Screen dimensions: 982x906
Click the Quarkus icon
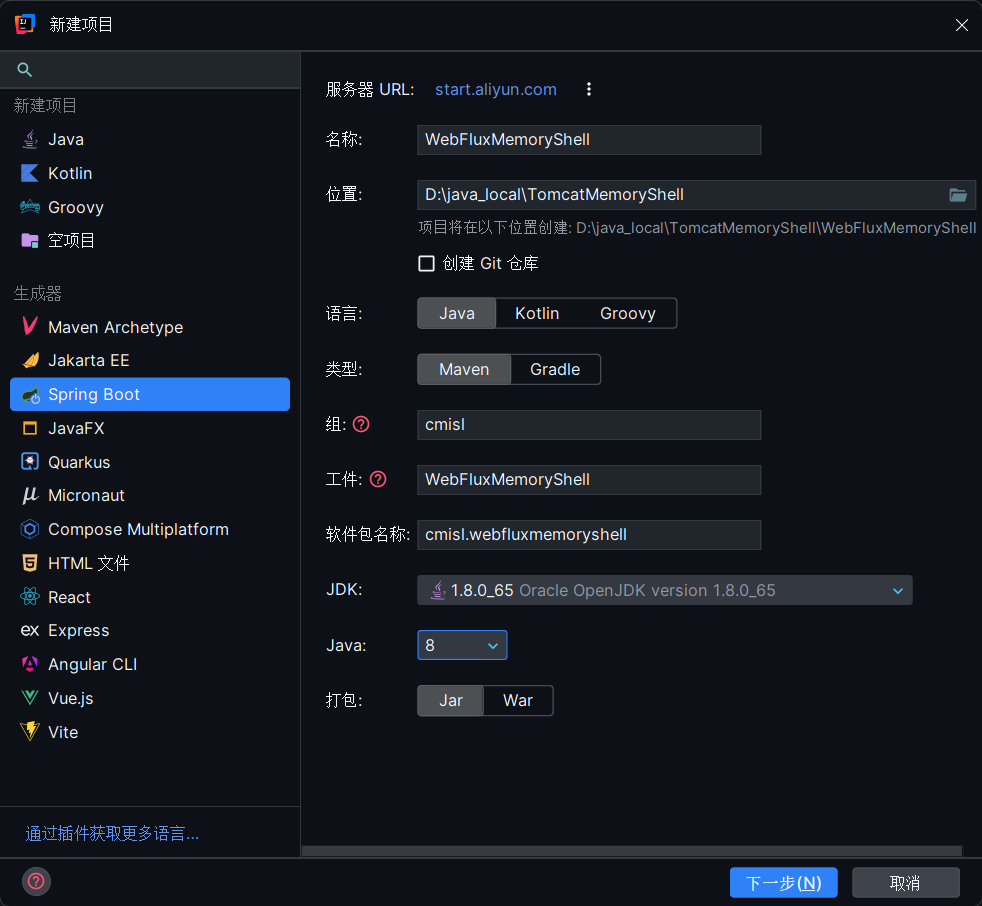30,461
